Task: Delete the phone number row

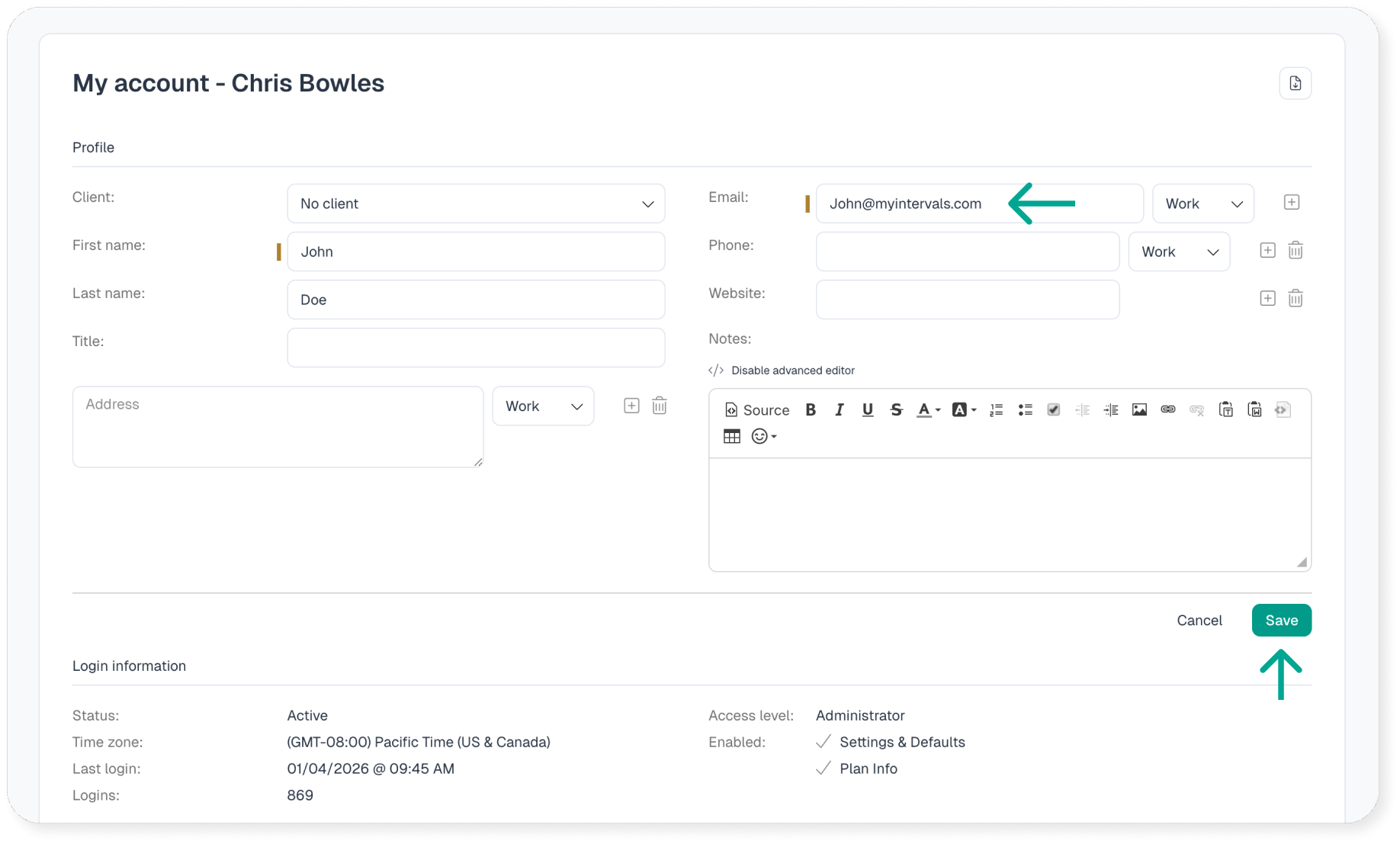Action: click(x=1295, y=251)
